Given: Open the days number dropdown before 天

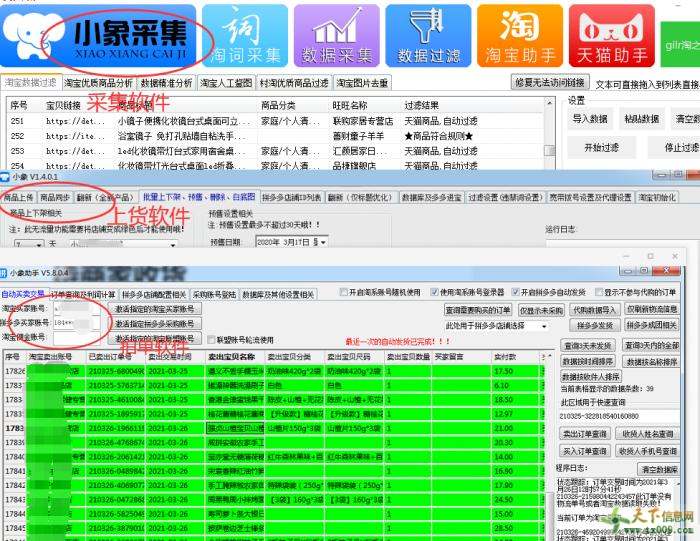Looking at the screenshot, I should pyautogui.click(x=39, y=245).
